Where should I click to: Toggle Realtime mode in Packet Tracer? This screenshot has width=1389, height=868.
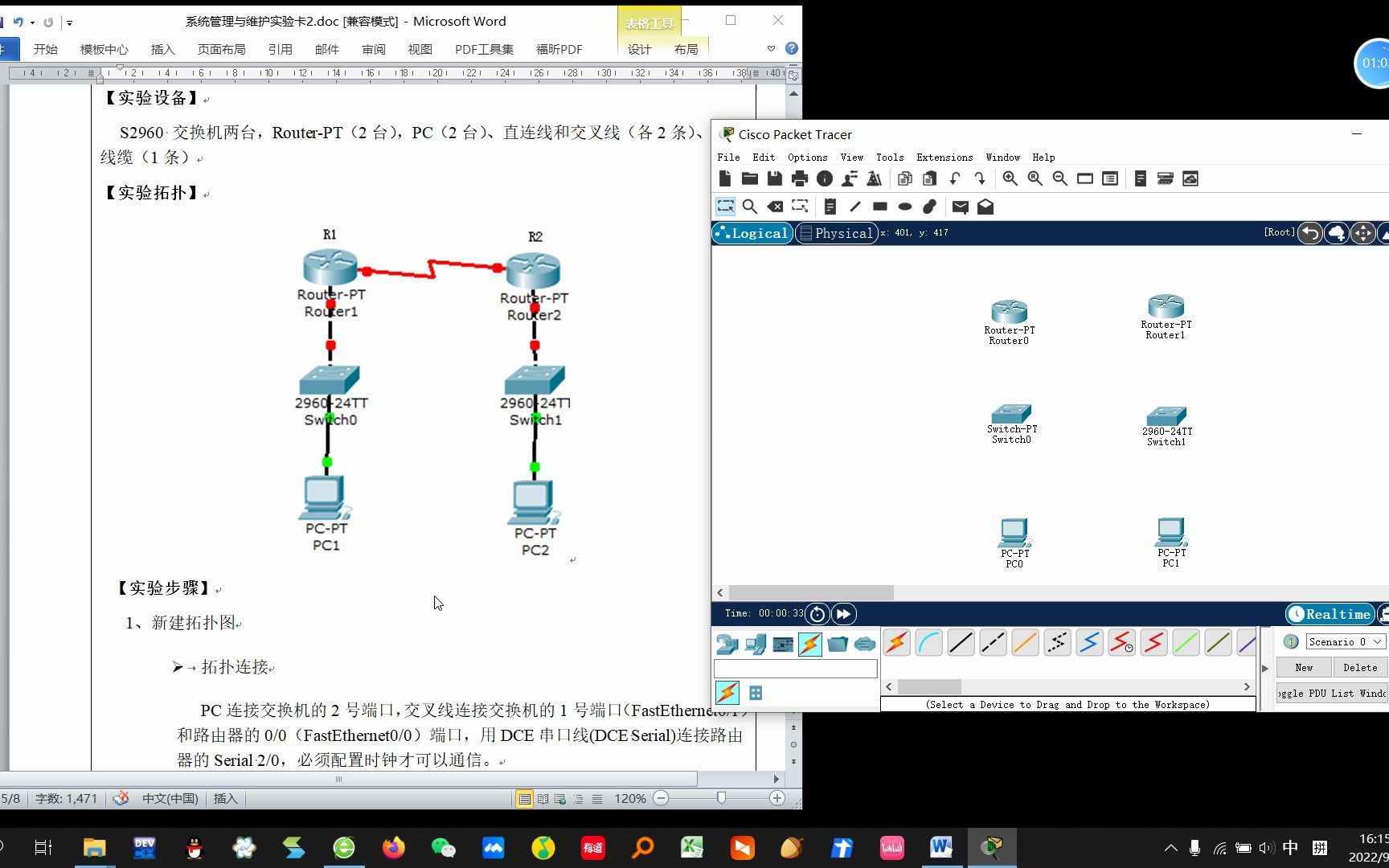tap(1330, 614)
